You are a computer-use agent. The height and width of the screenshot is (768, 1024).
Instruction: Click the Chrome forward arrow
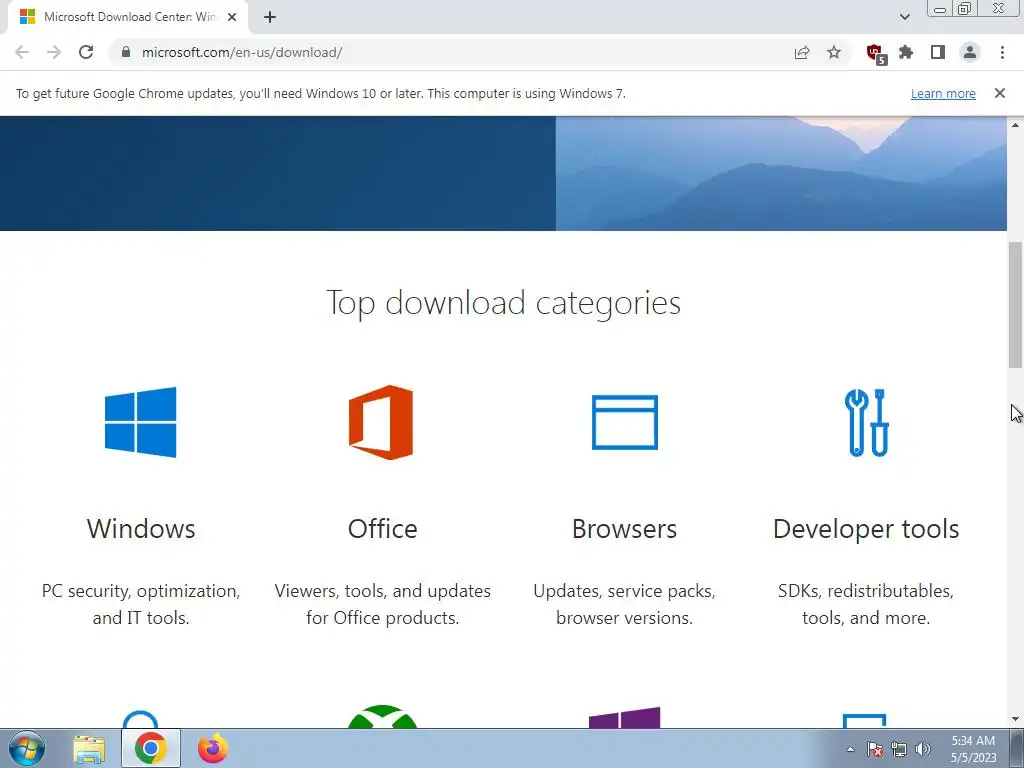[54, 52]
